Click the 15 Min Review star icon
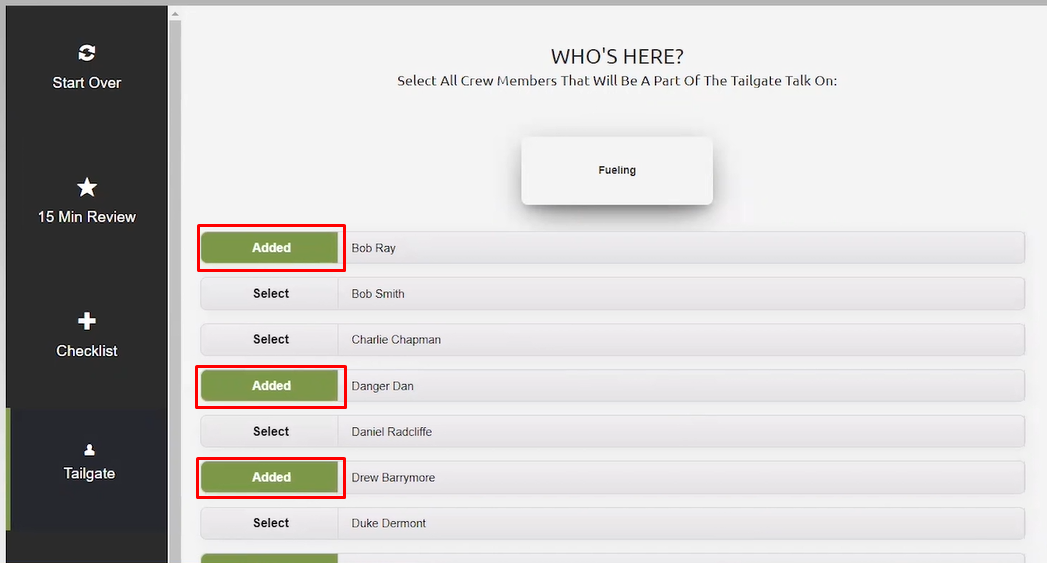This screenshot has width=1047, height=563. [x=87, y=187]
